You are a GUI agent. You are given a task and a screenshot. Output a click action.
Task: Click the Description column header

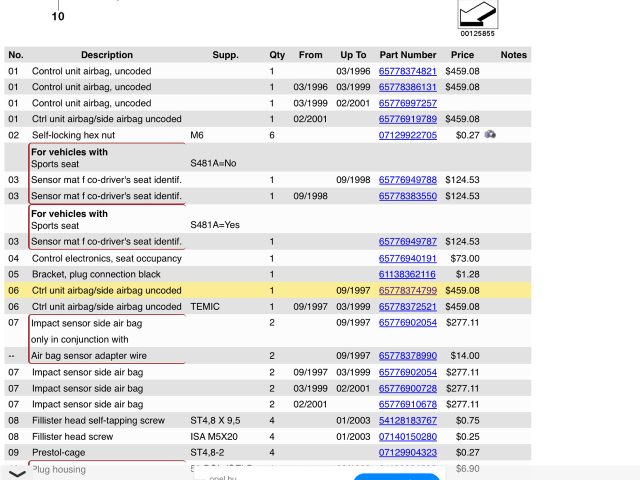tap(106, 55)
